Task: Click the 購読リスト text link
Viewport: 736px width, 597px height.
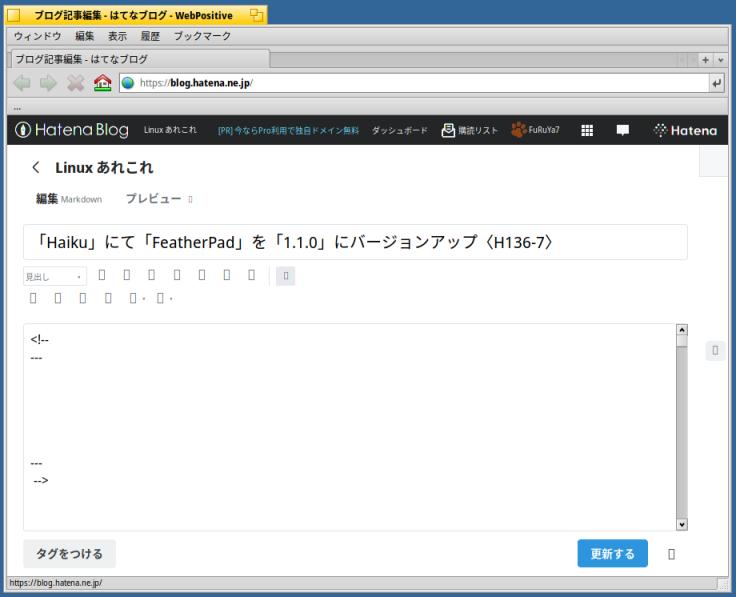Action: pos(478,130)
